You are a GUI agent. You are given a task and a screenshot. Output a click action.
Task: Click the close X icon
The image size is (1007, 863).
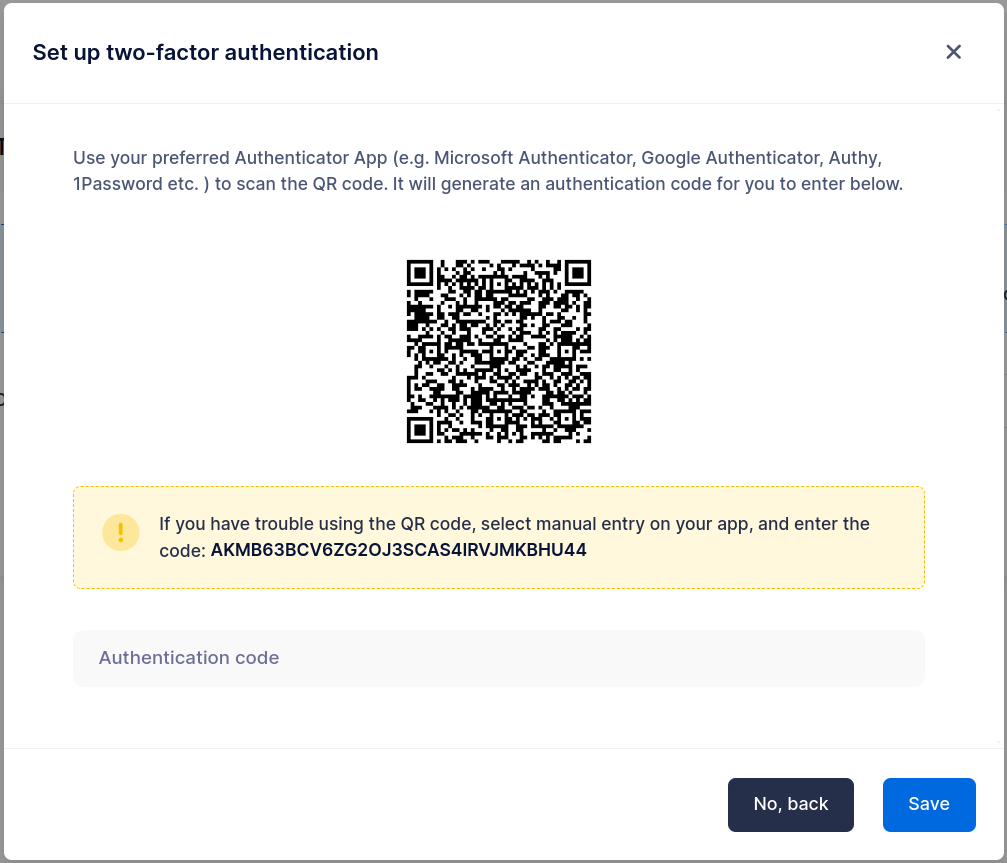tap(953, 52)
